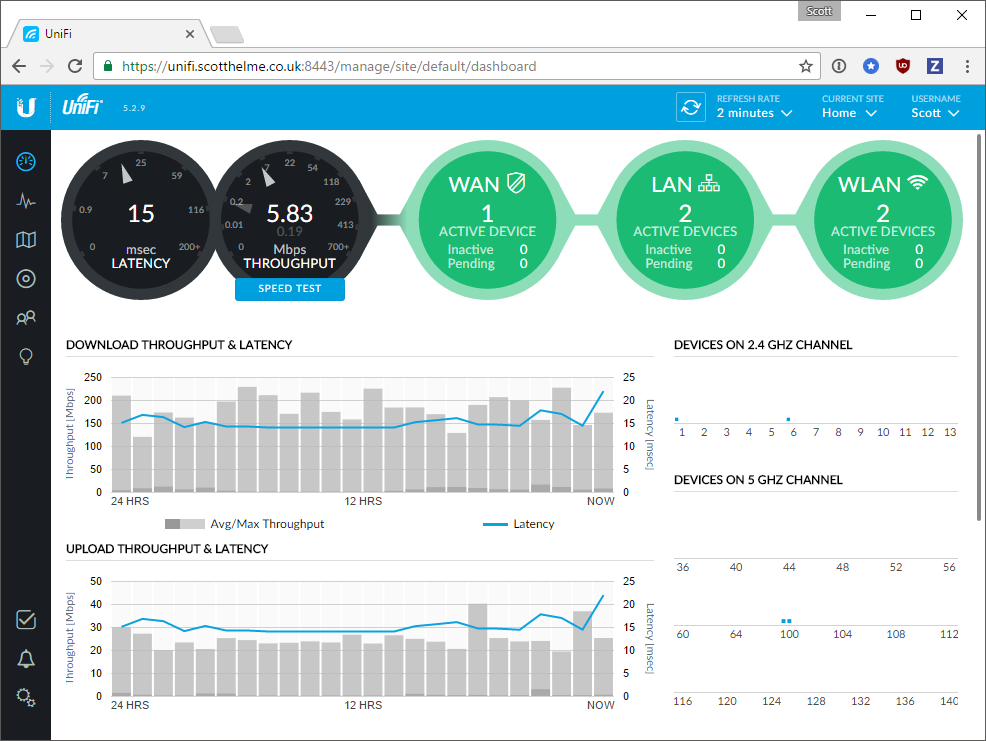This screenshot has width=986, height=741.
Task: Open the Devices icon in sidebar
Action: click(26, 279)
